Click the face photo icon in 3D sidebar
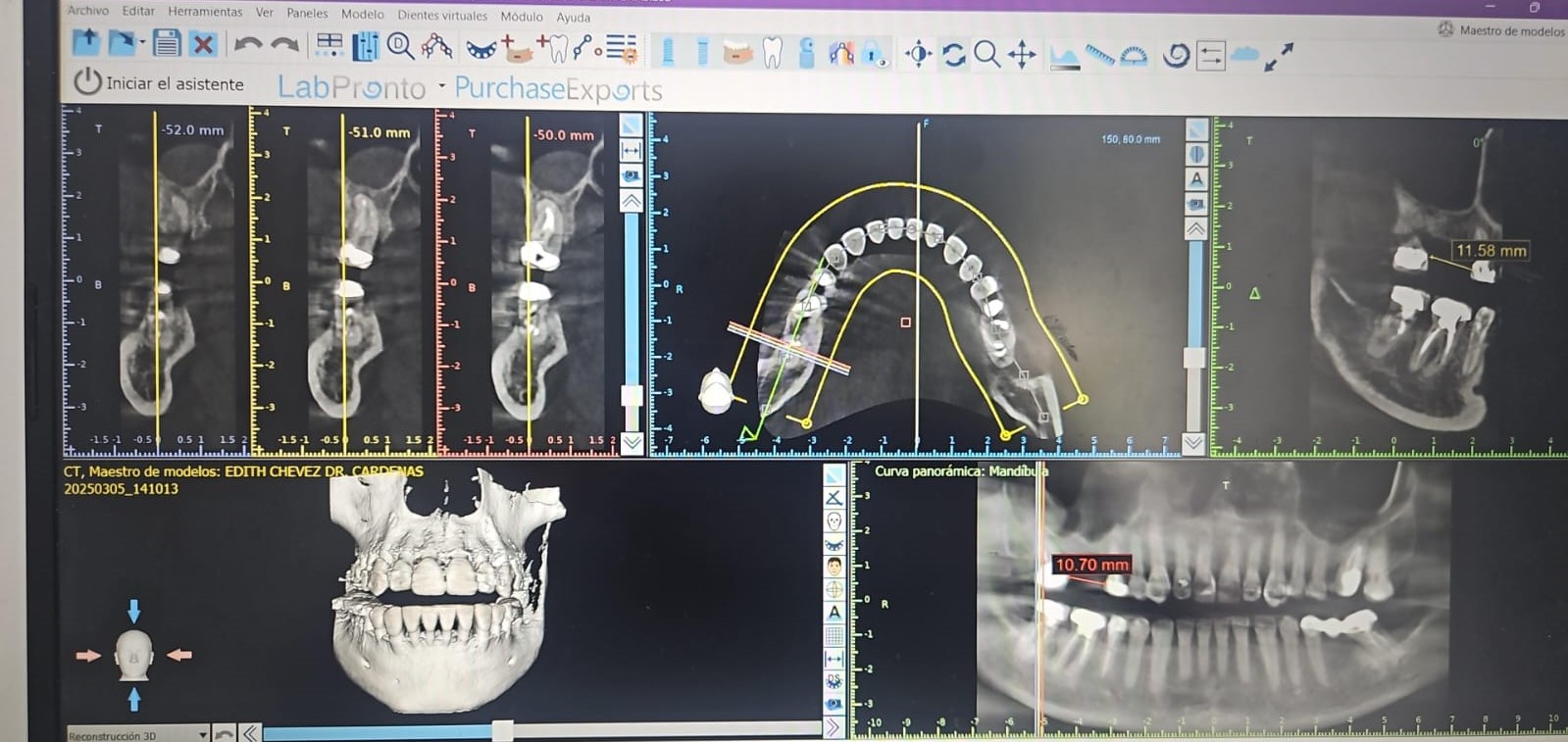1568x742 pixels. pyautogui.click(x=834, y=567)
